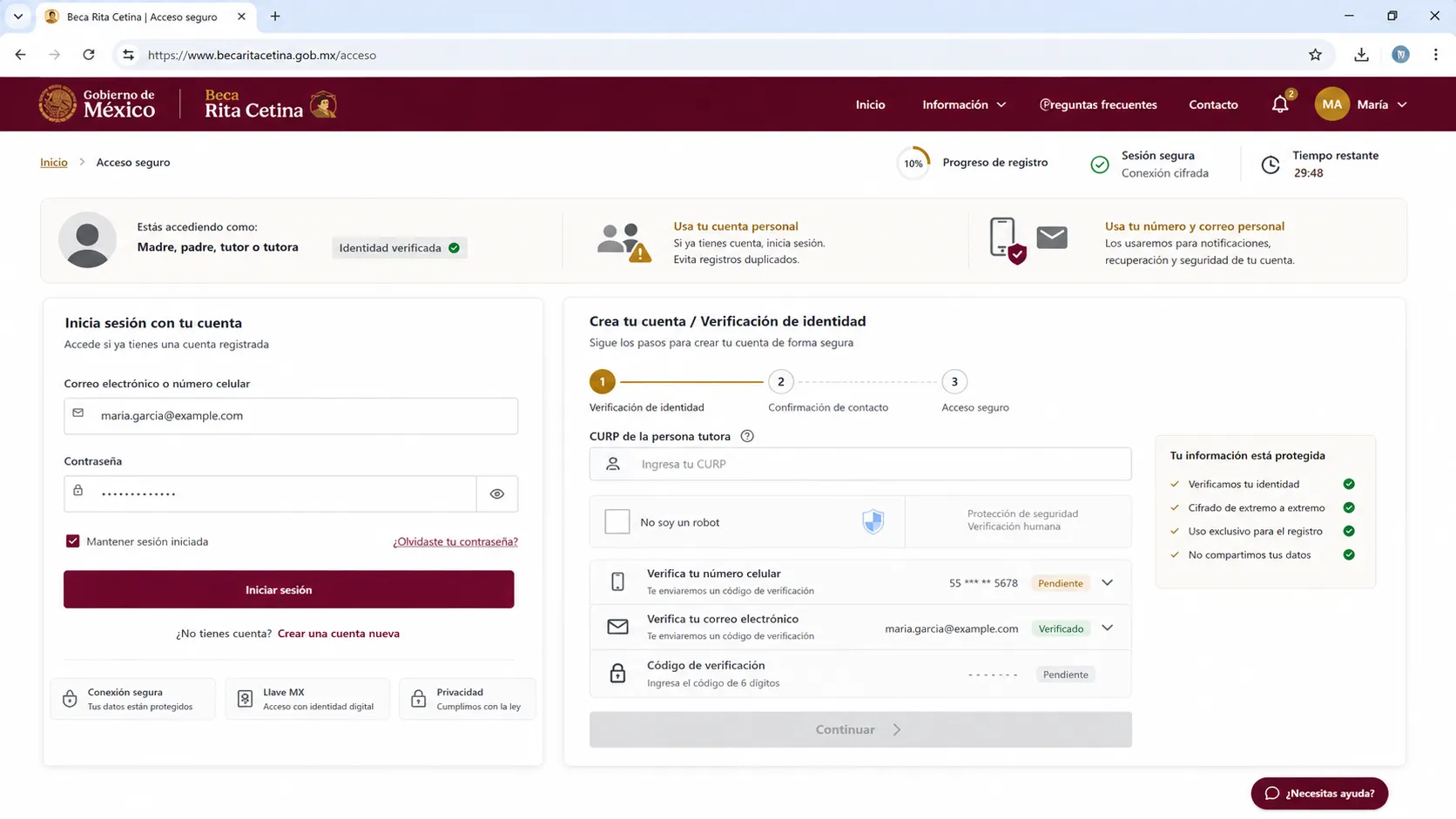This screenshot has height=819, width=1456.
Task: Click the CURP help question mark icon
Action: click(x=746, y=436)
